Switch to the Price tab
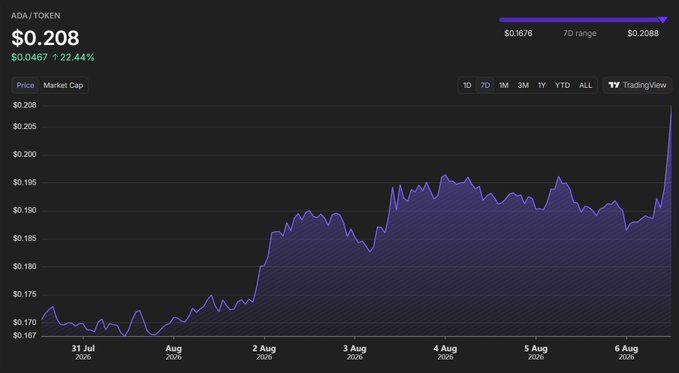 tap(25, 85)
